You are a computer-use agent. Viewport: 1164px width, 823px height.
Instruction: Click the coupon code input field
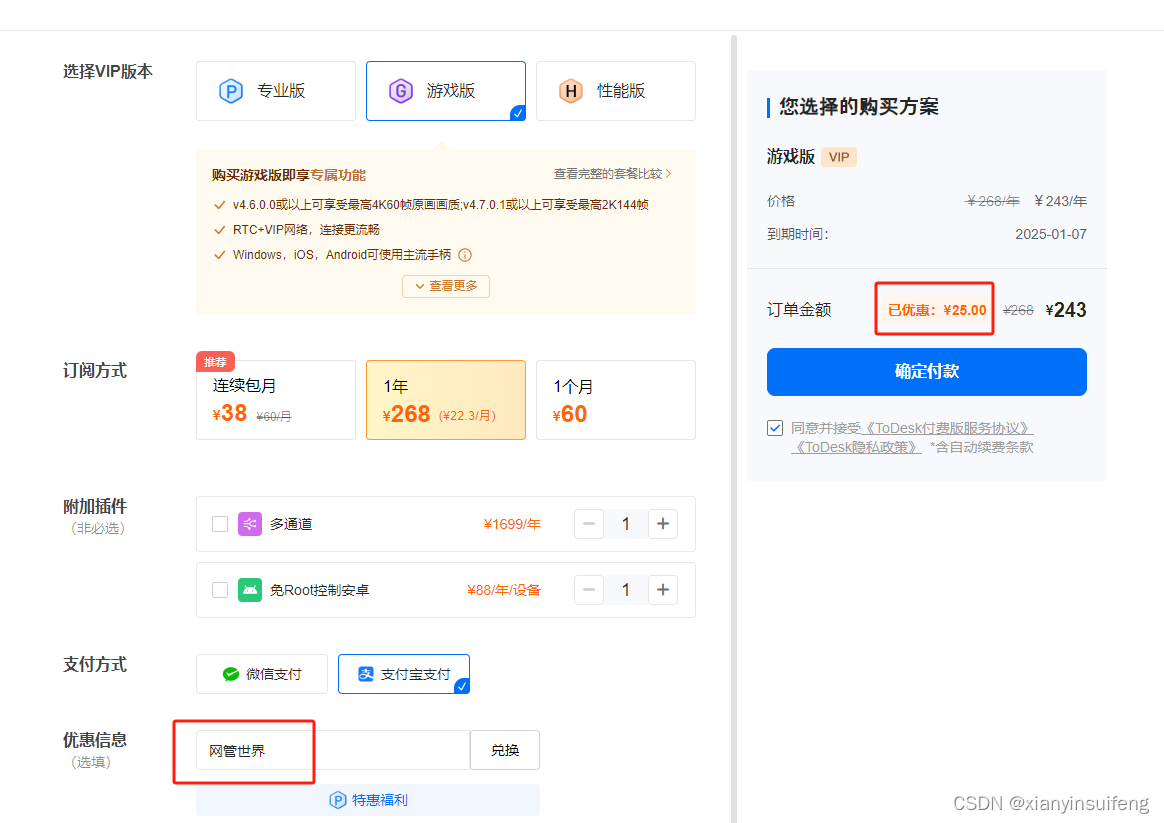[x=333, y=750]
